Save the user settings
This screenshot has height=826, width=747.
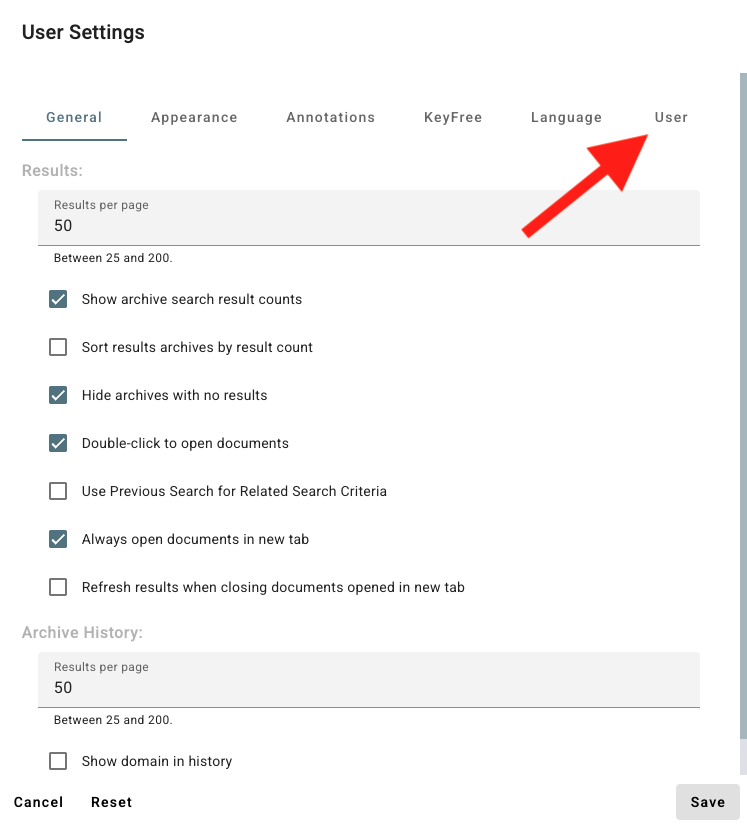pos(707,802)
